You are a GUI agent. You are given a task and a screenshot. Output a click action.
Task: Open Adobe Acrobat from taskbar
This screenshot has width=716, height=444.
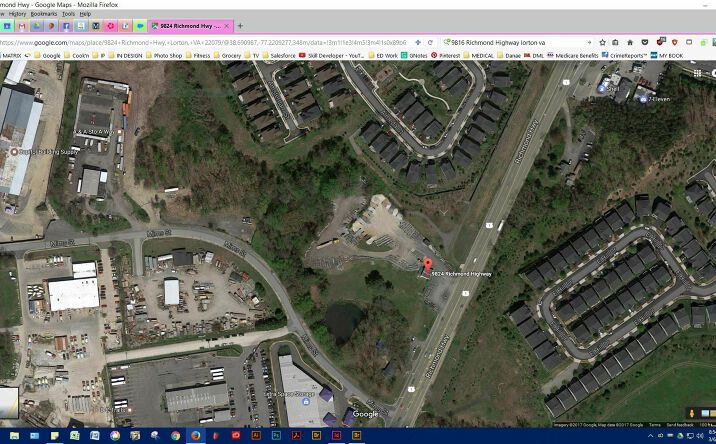point(296,436)
